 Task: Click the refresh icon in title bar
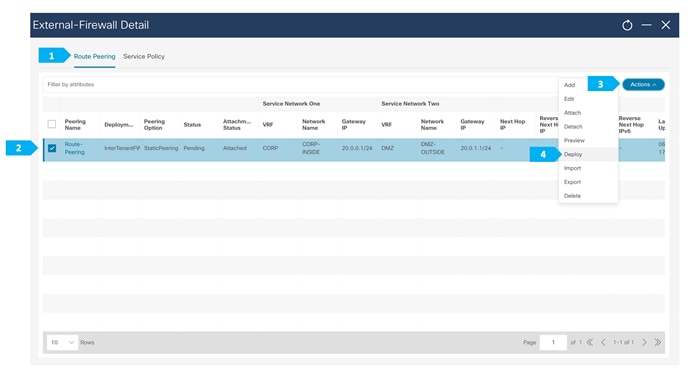click(x=627, y=25)
